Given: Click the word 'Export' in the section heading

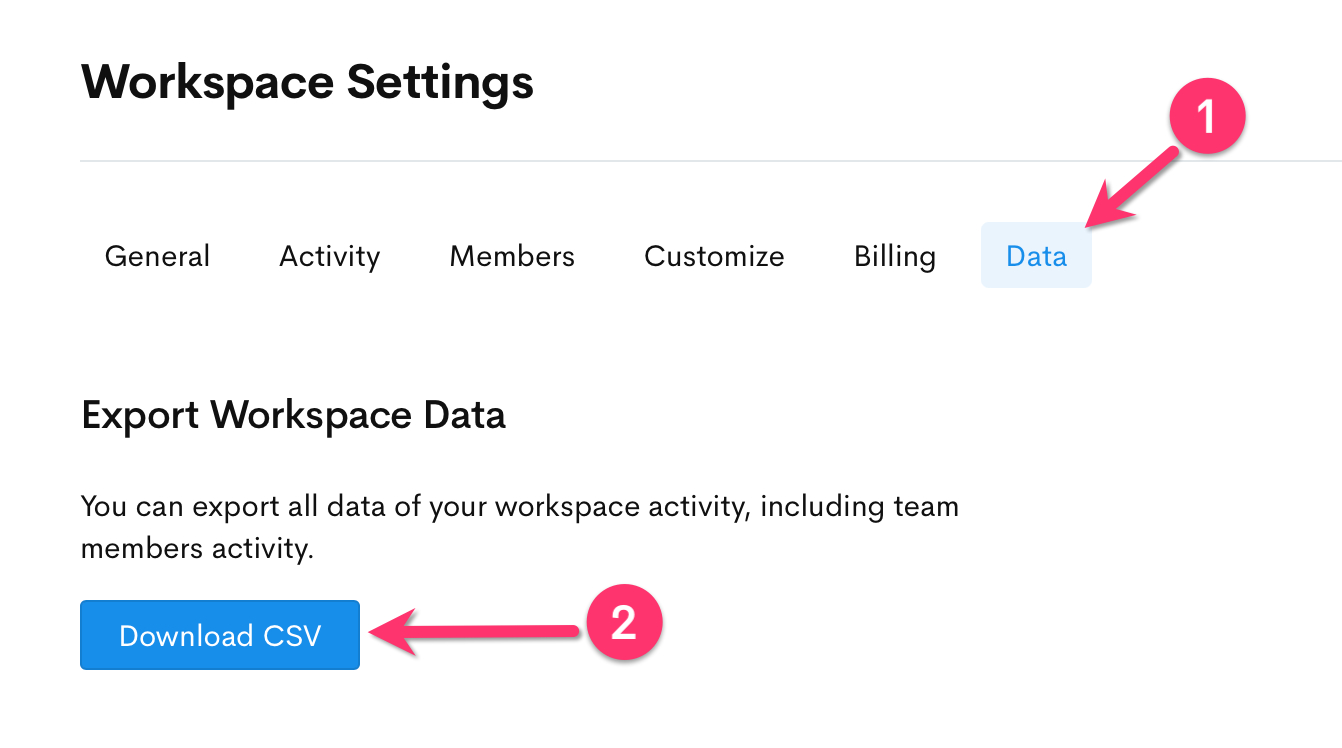Looking at the screenshot, I should (x=141, y=415).
